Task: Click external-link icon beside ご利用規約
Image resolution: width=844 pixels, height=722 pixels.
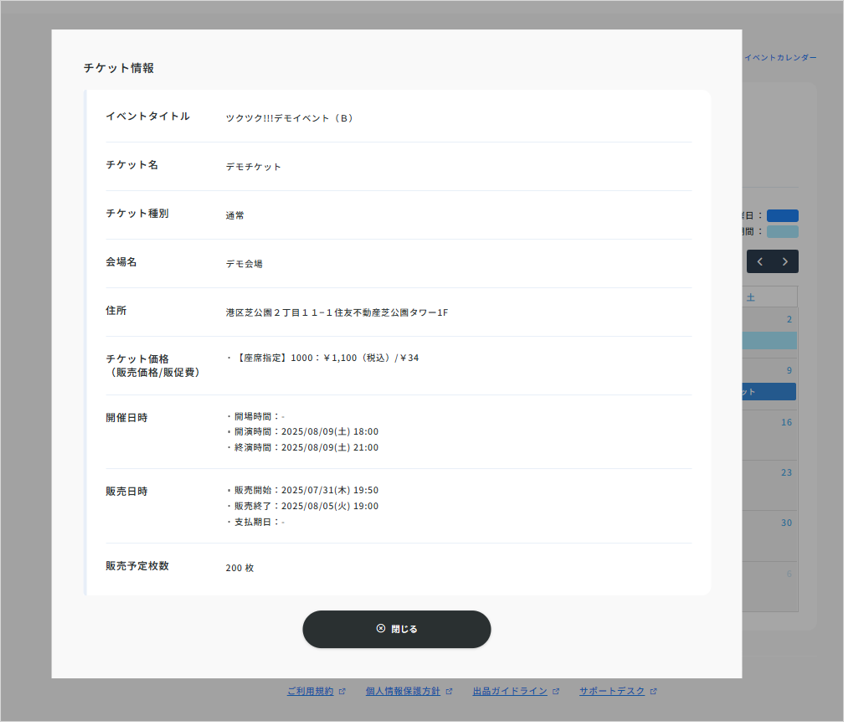Action: coord(342,691)
